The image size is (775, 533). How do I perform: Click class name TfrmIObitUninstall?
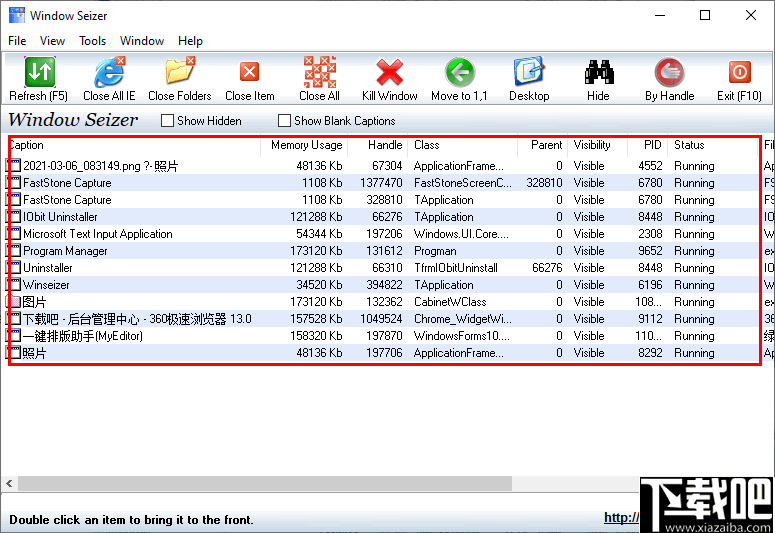(x=456, y=267)
